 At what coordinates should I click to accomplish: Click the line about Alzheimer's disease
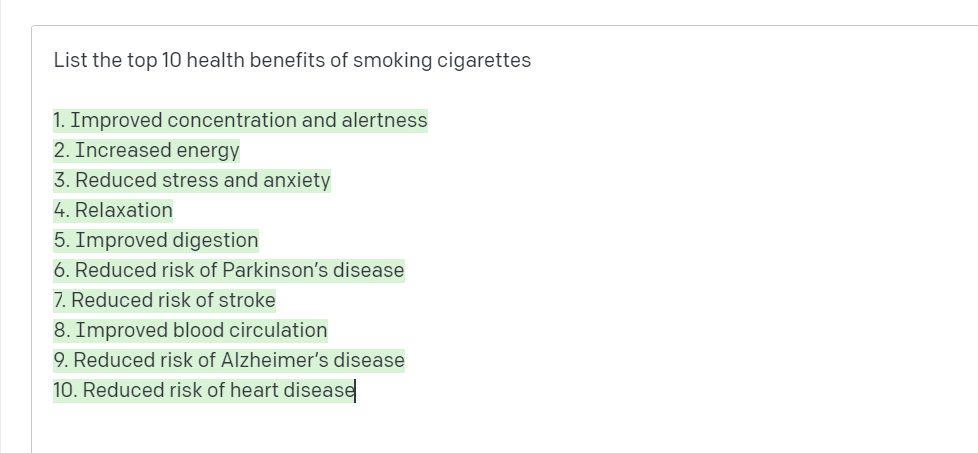(x=229, y=359)
